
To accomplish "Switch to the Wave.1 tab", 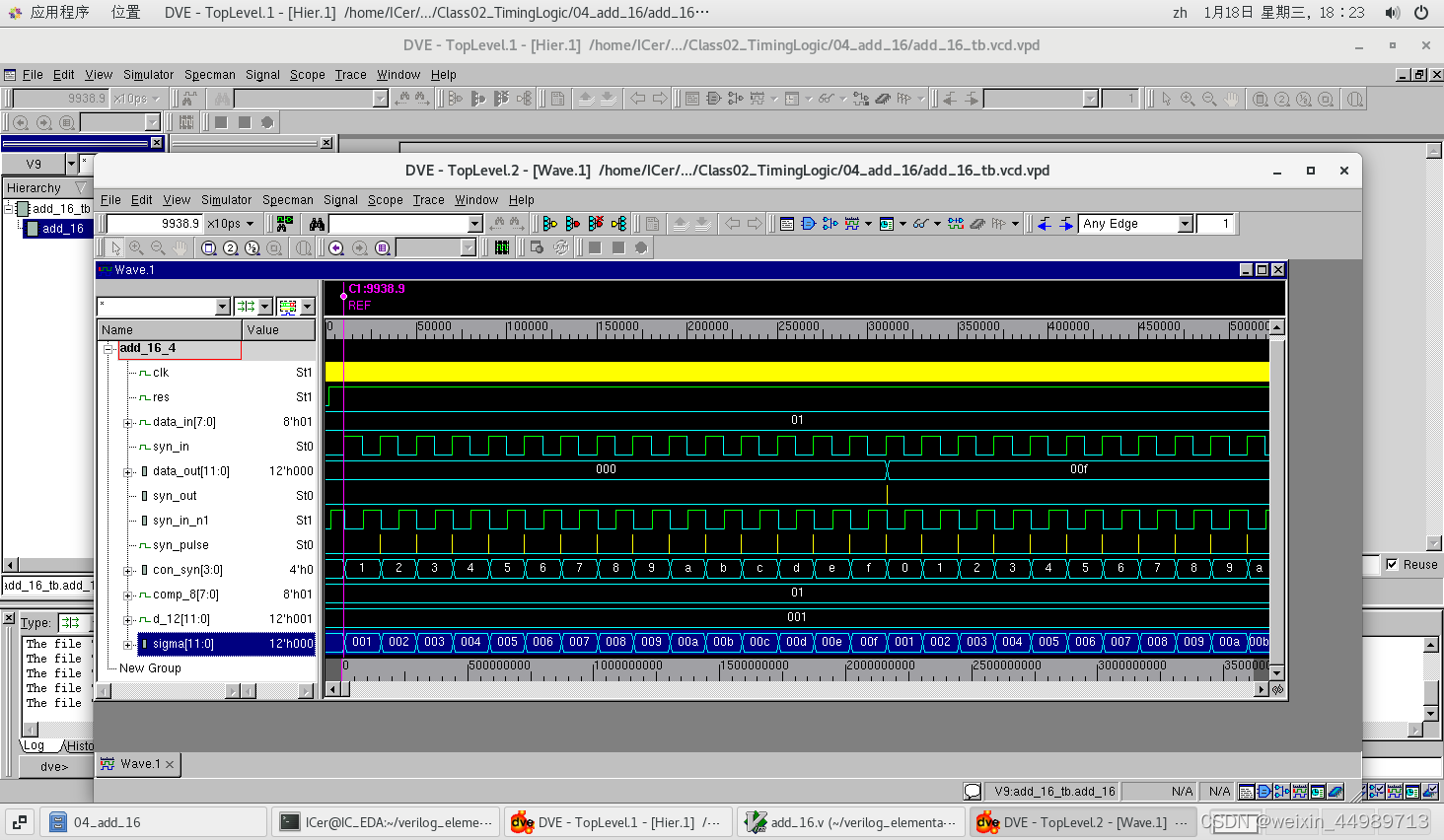I will point(138,764).
